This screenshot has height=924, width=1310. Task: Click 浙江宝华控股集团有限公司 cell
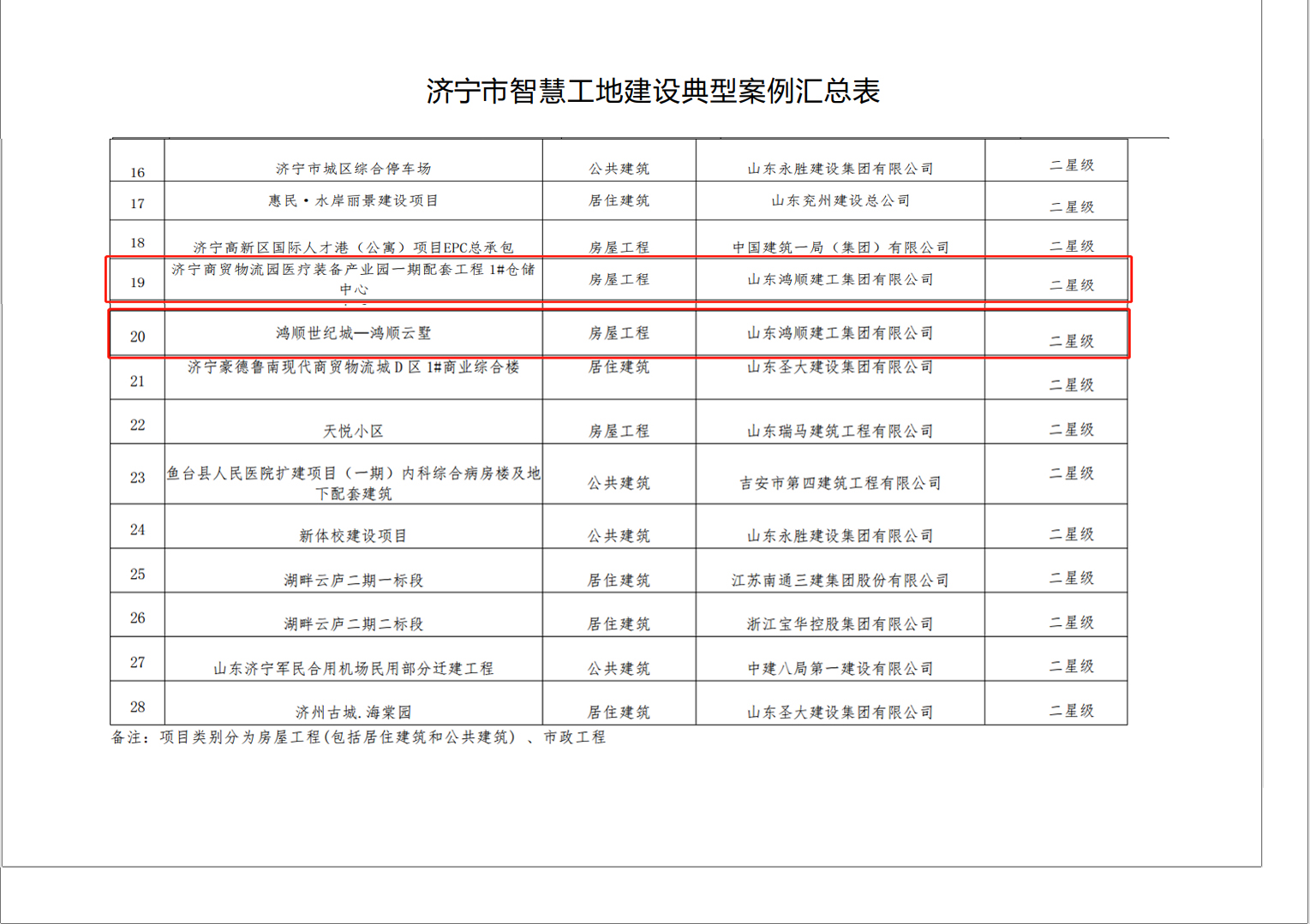pyautogui.click(x=840, y=624)
